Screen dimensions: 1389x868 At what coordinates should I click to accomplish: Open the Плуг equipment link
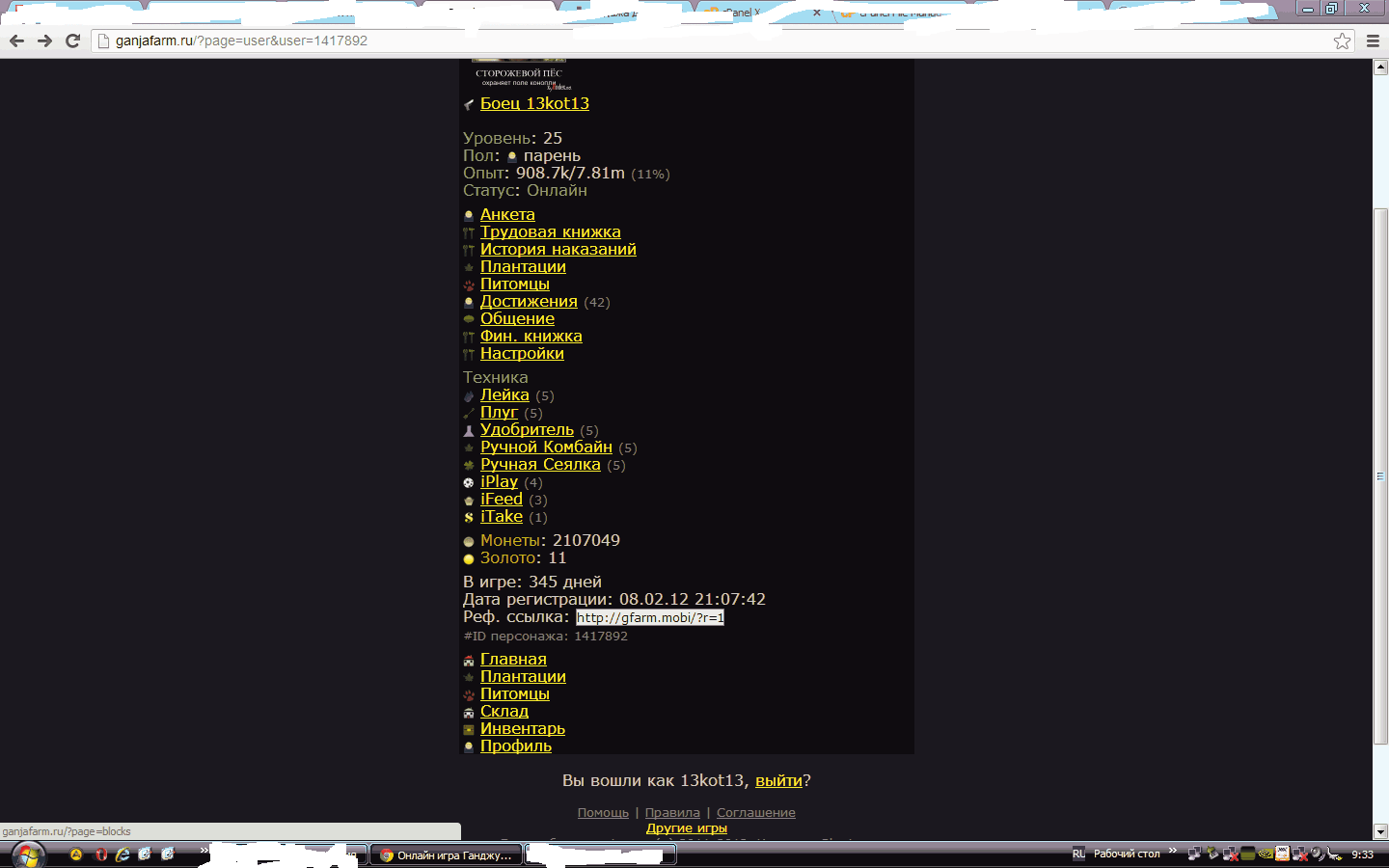499,412
